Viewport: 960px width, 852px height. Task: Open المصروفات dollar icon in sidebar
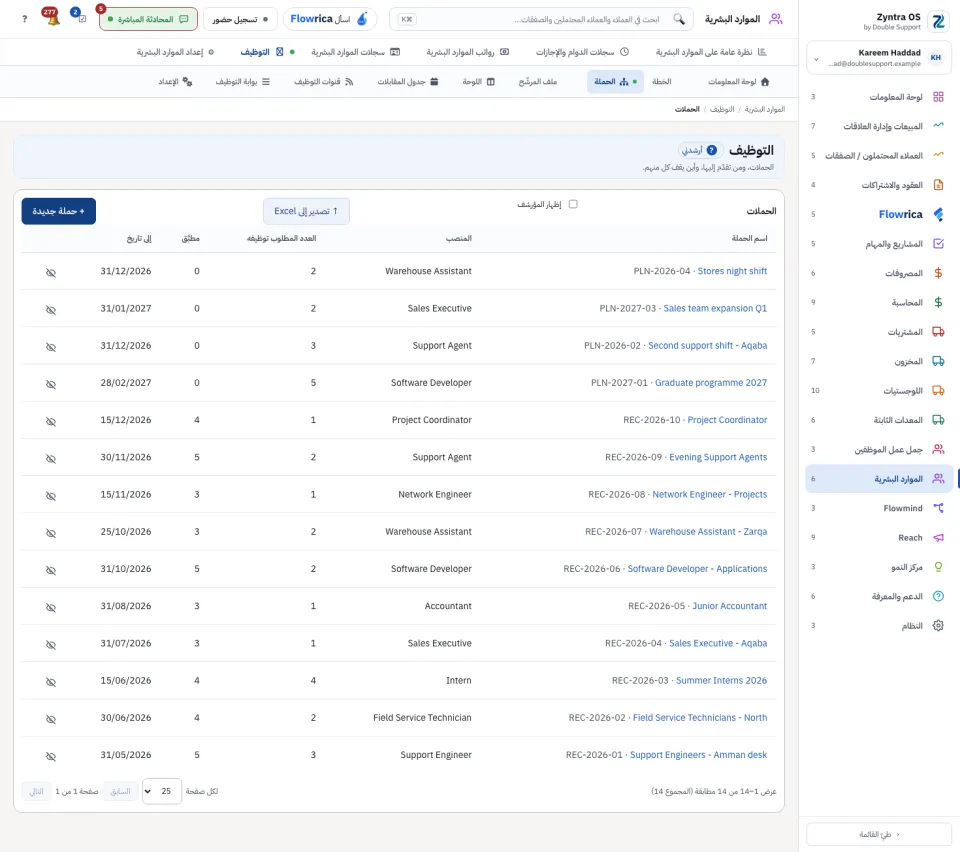(x=938, y=273)
